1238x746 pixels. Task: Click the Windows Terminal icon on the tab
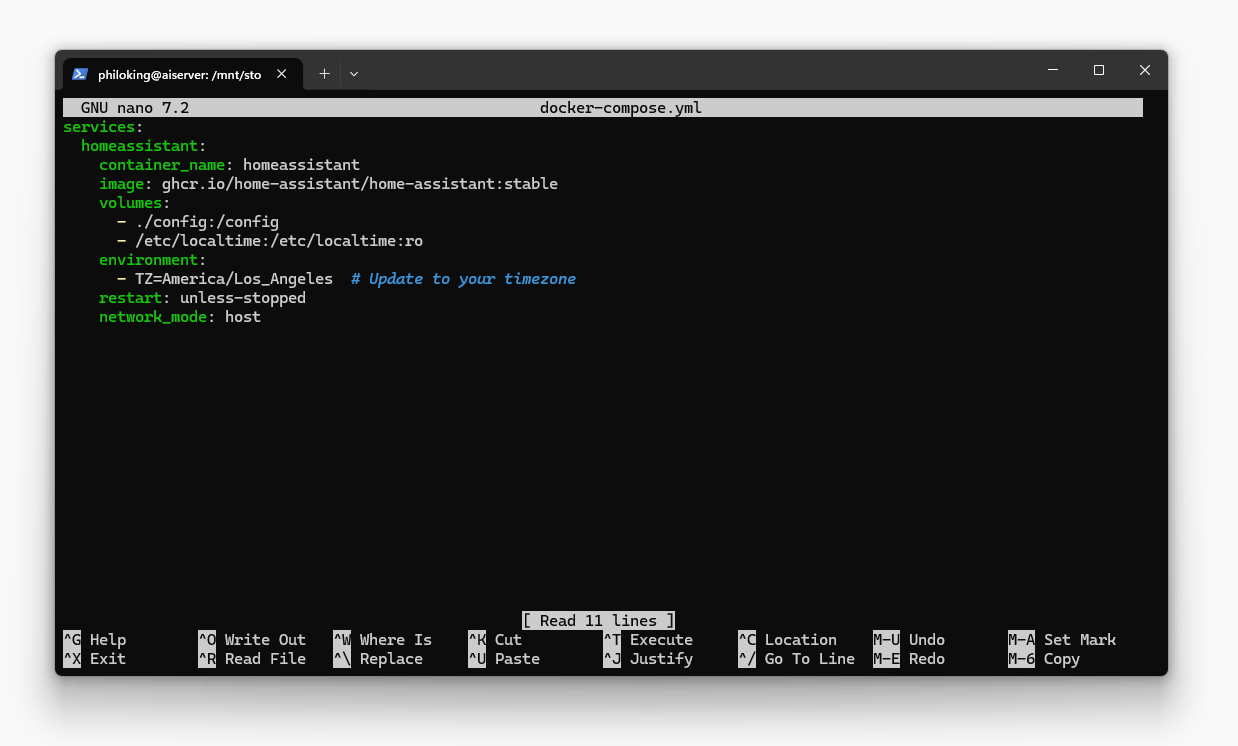pos(80,73)
